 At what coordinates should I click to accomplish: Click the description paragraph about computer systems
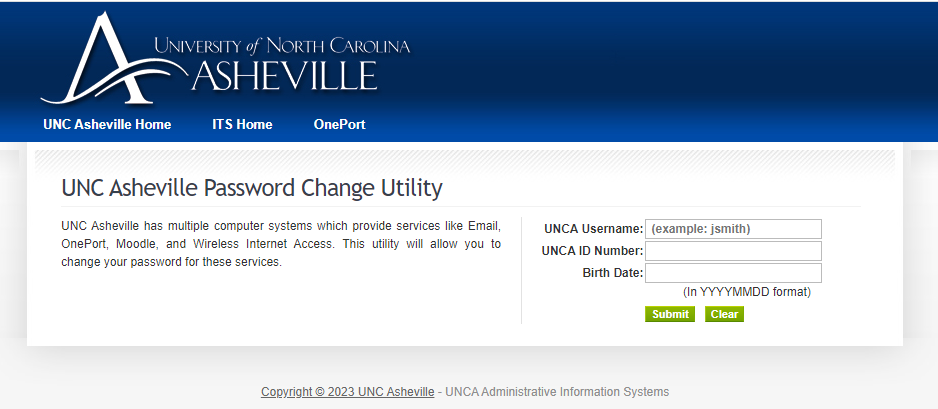pyautogui.click(x=281, y=245)
